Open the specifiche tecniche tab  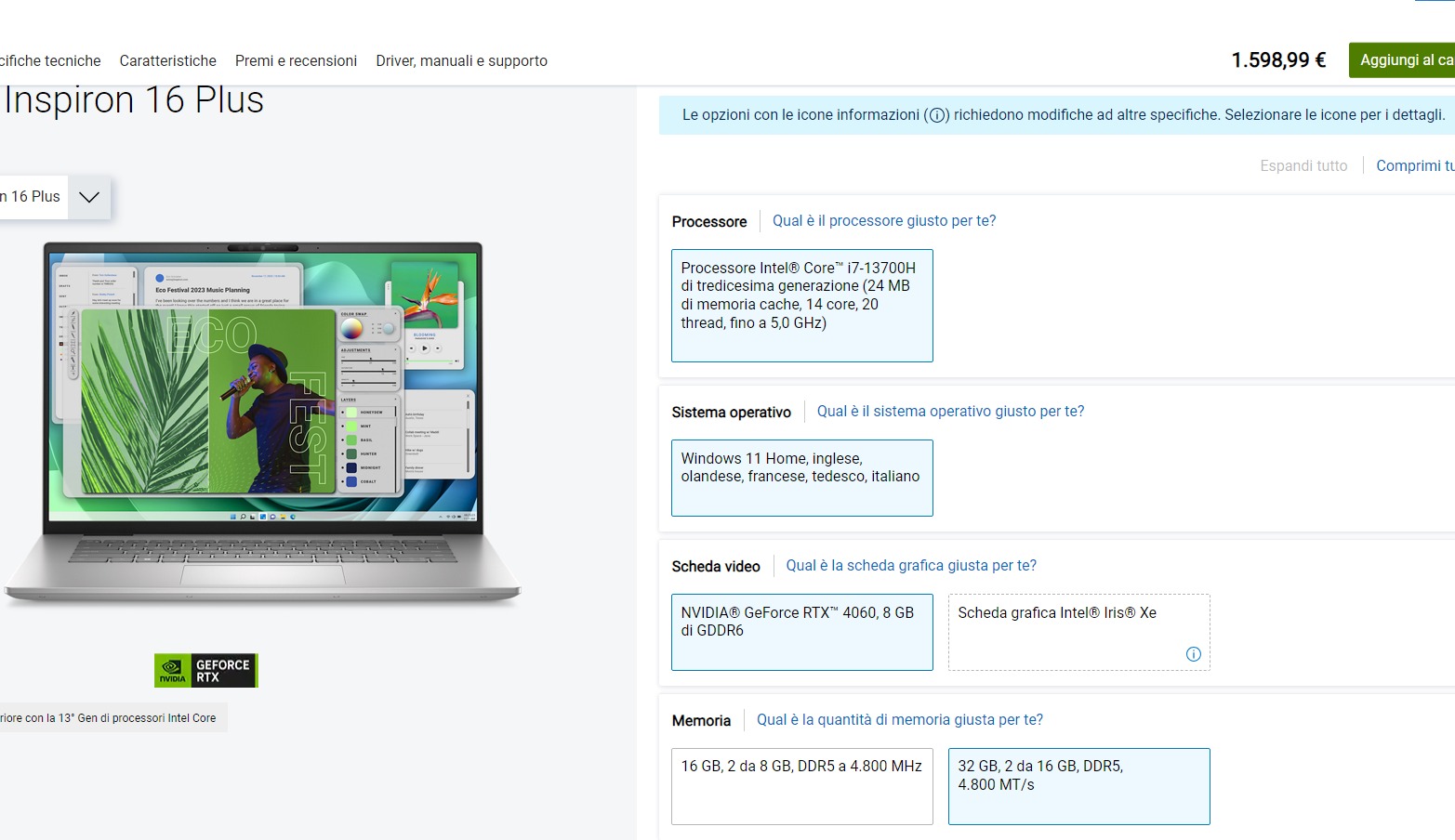tap(50, 60)
